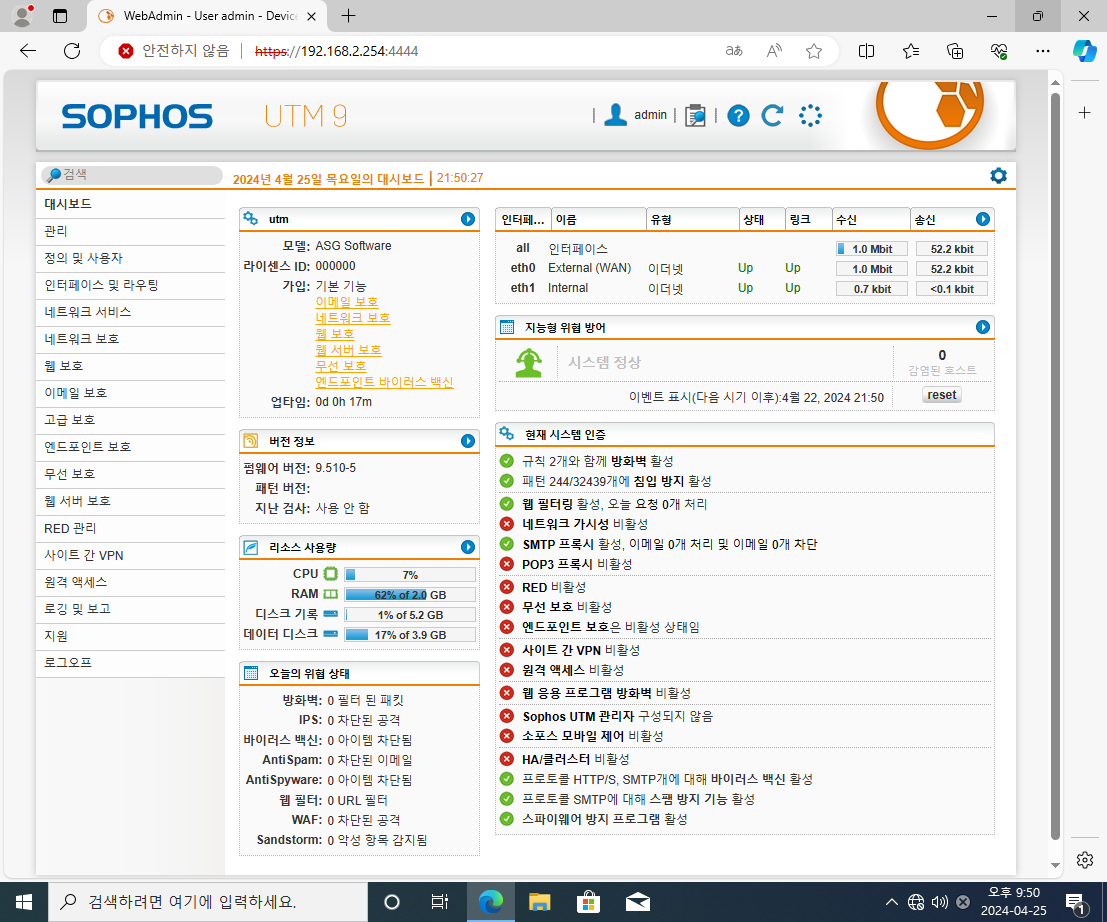This screenshot has height=922, width=1107.
Task: Click the red status icon for POP3 프록시
Action: point(506,564)
